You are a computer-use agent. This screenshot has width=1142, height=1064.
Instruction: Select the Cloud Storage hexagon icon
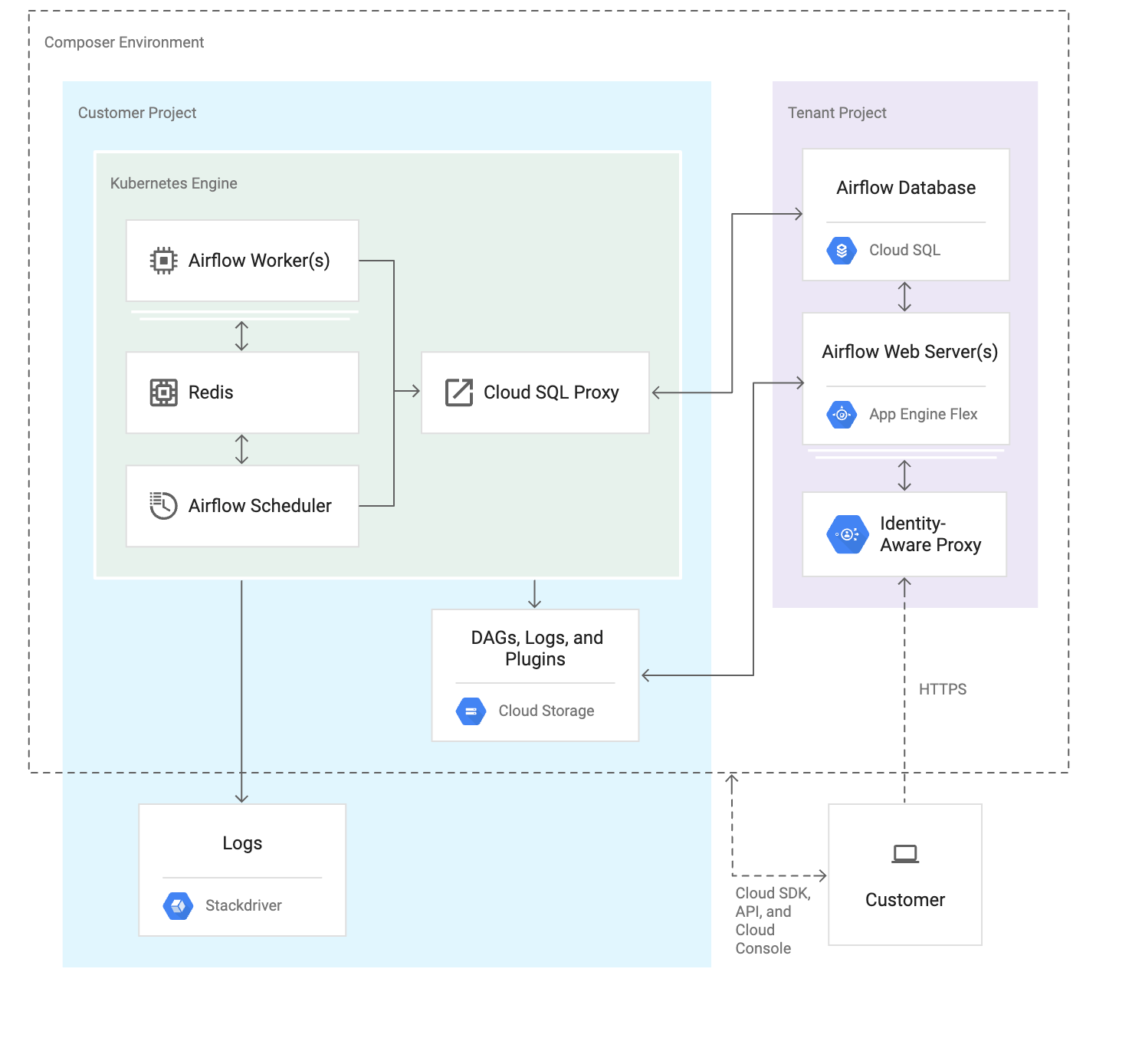click(x=470, y=711)
